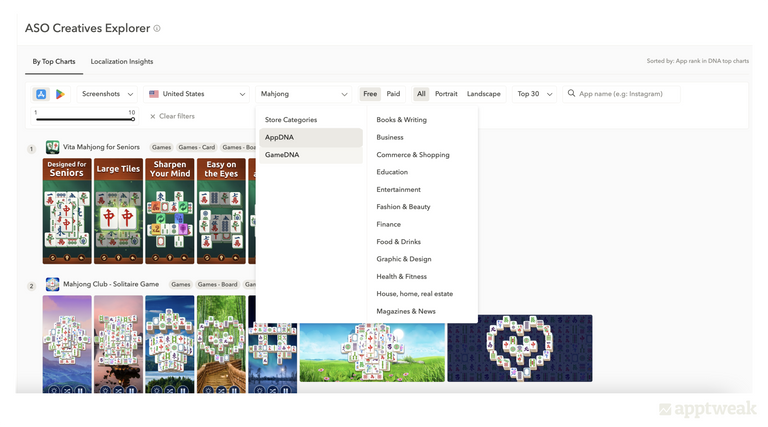768x427 pixels.
Task: Click Mahjong Club - Solitaire Game title
Action: pyautogui.click(x=111, y=284)
